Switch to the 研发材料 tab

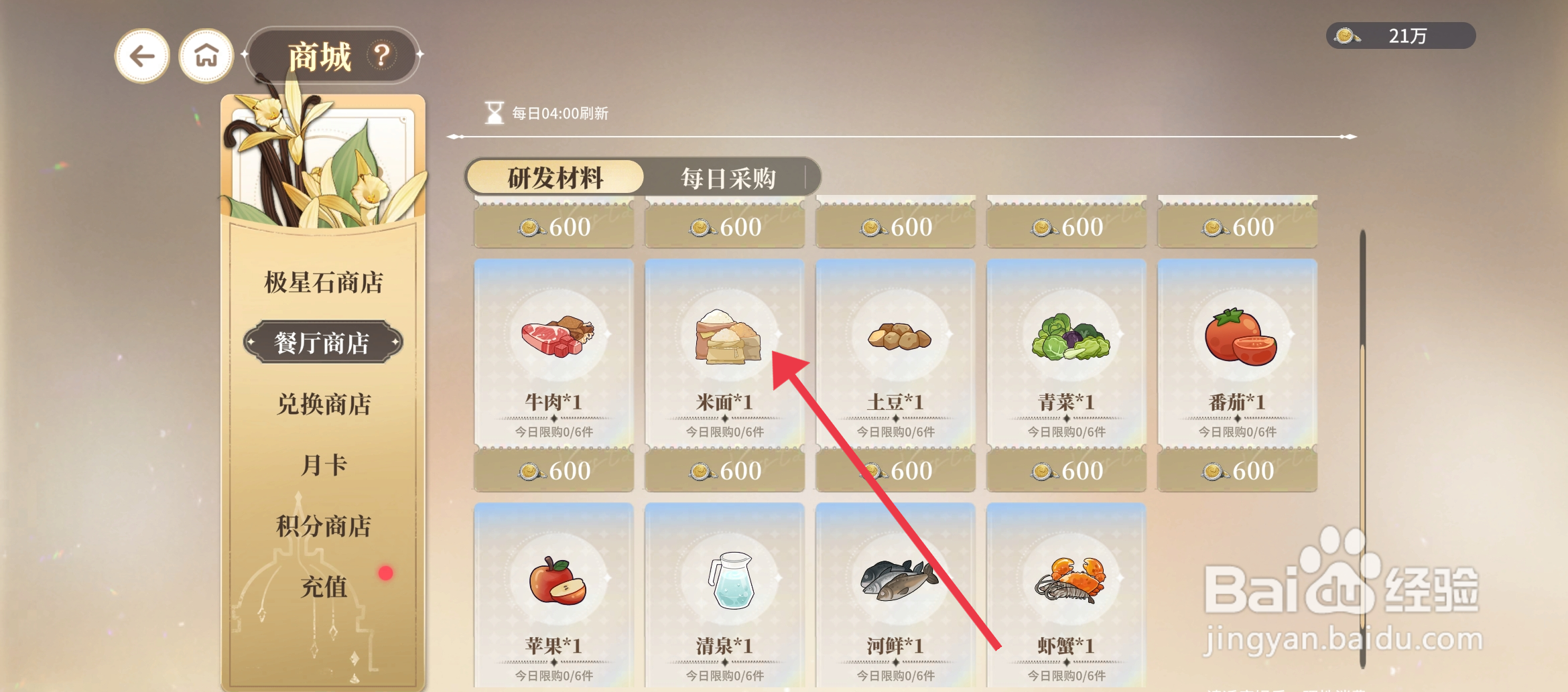pos(556,178)
